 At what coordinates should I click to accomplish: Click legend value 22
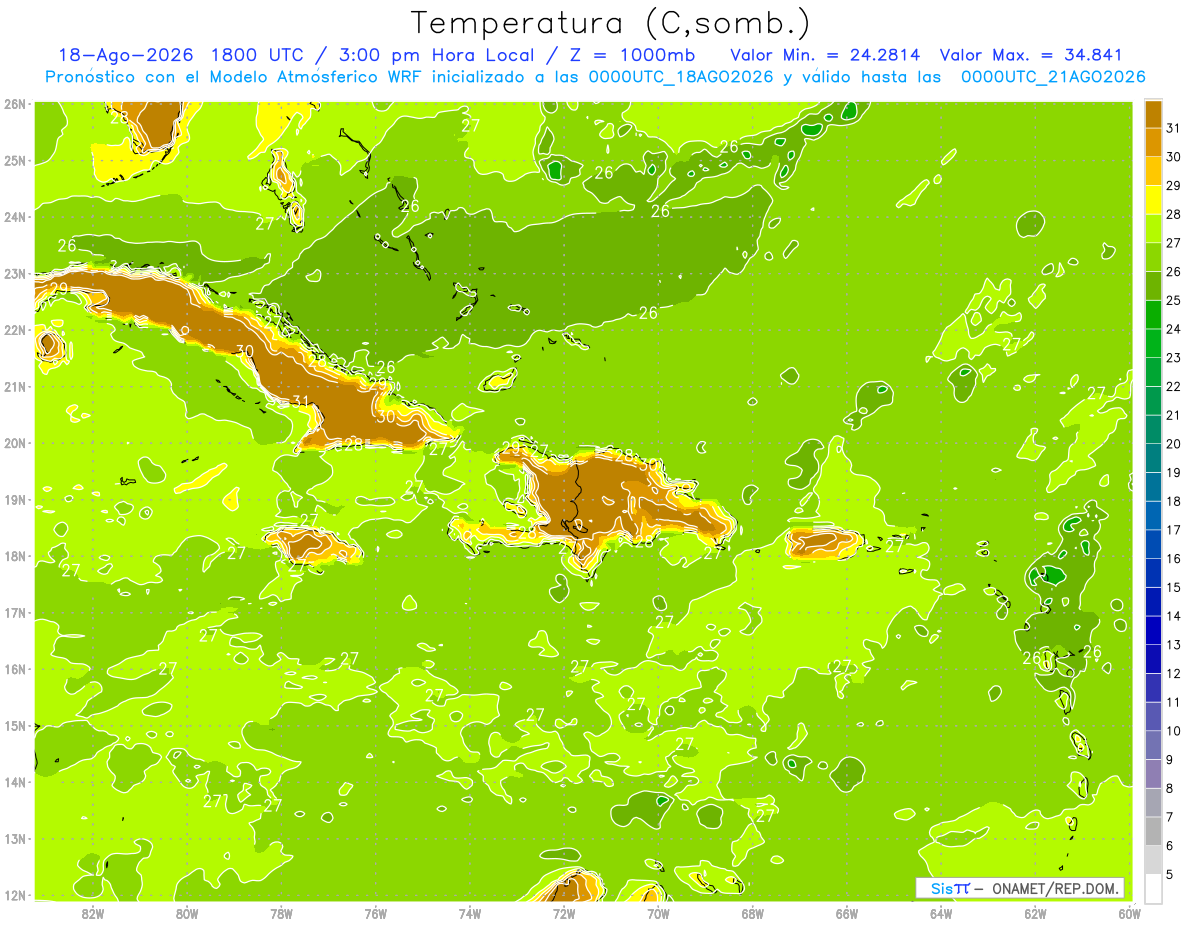(x=1173, y=386)
